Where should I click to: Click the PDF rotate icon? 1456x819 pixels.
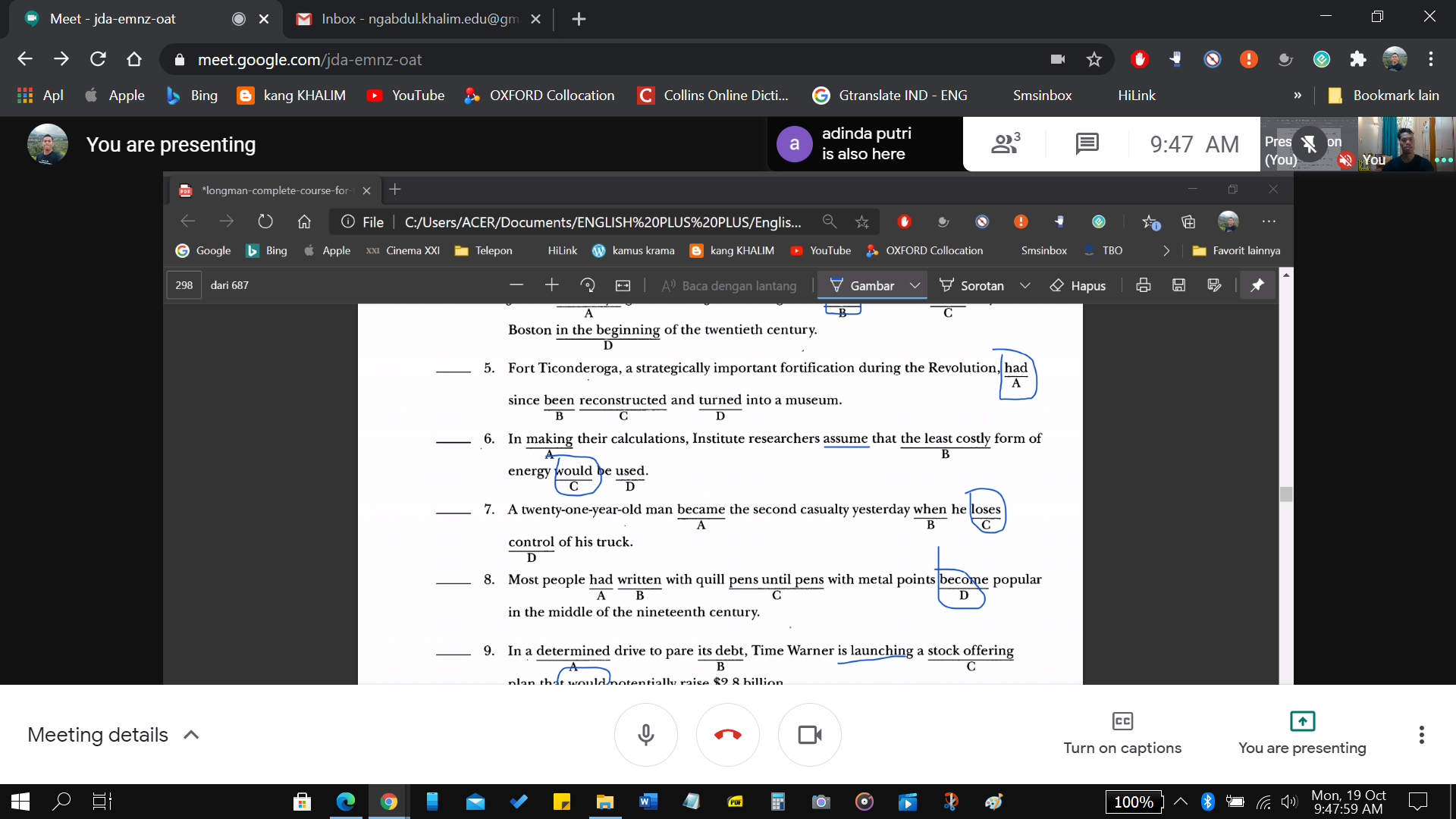(x=587, y=285)
